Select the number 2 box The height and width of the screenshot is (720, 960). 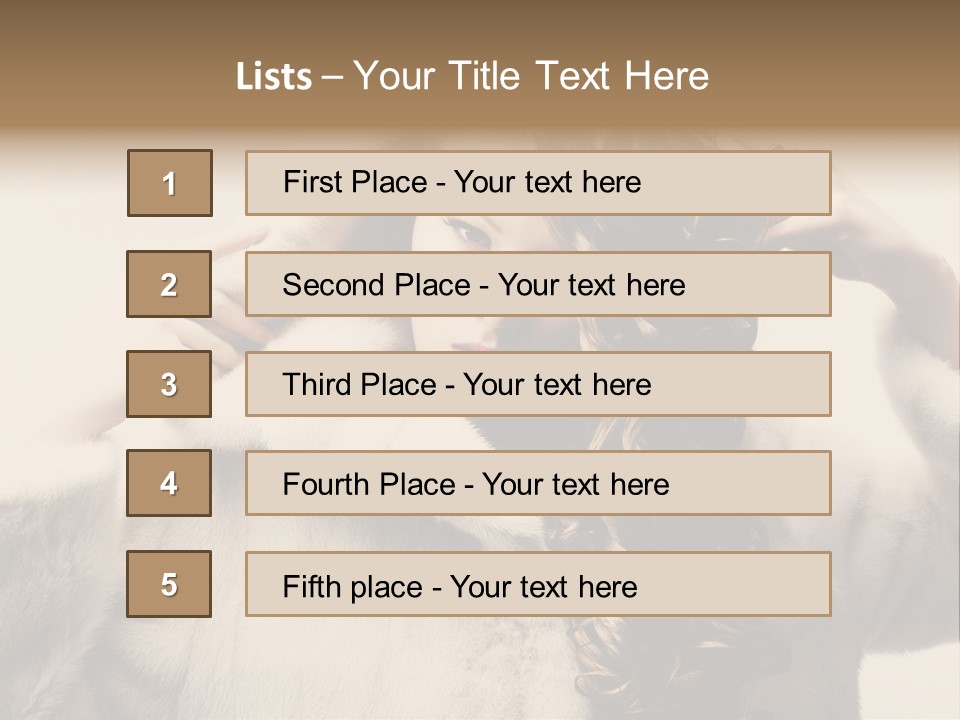pyautogui.click(x=169, y=284)
